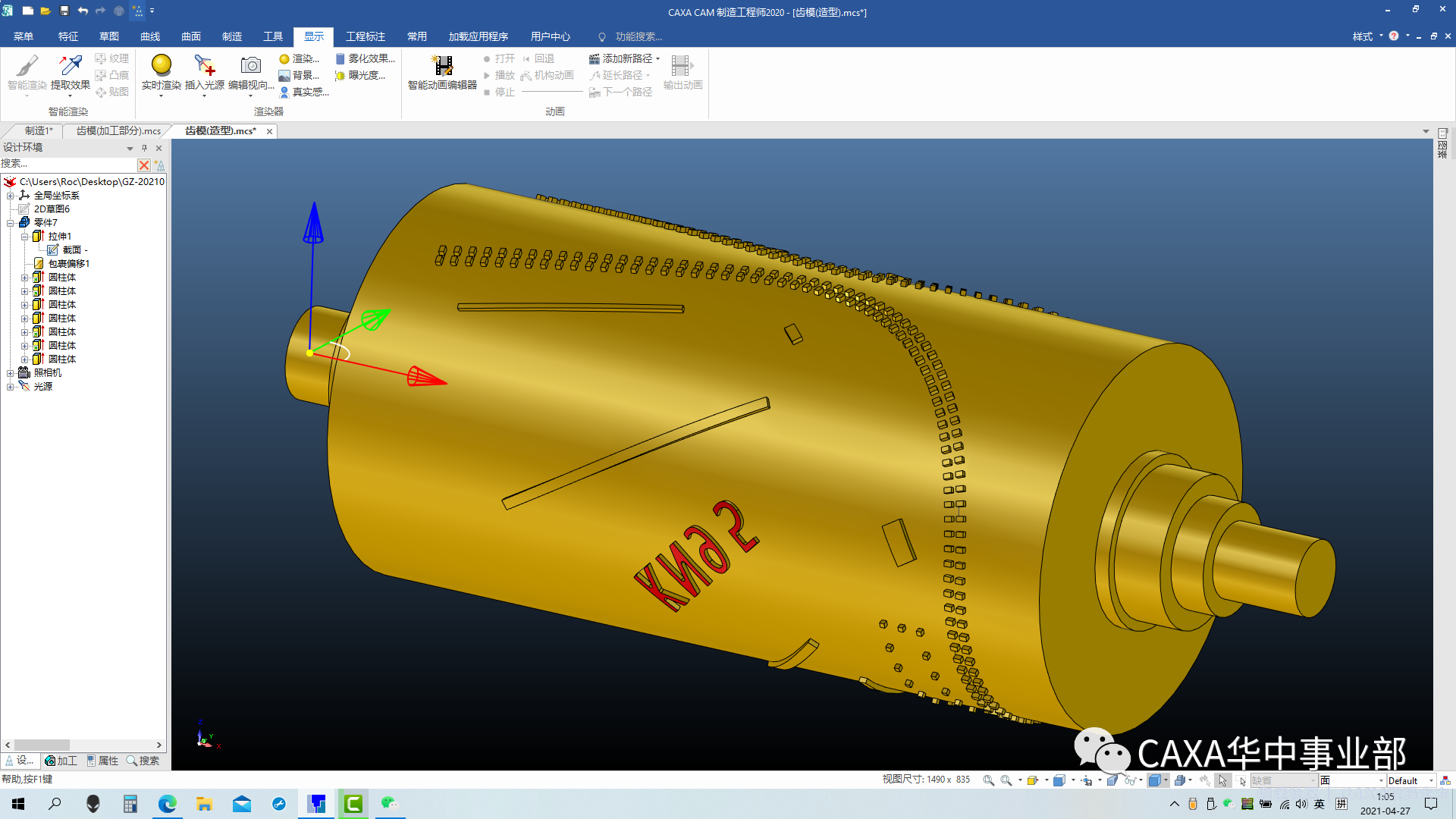Switch to the 齿模(加工部分).mcs document tab
The height and width of the screenshot is (819, 1456).
coord(118,131)
